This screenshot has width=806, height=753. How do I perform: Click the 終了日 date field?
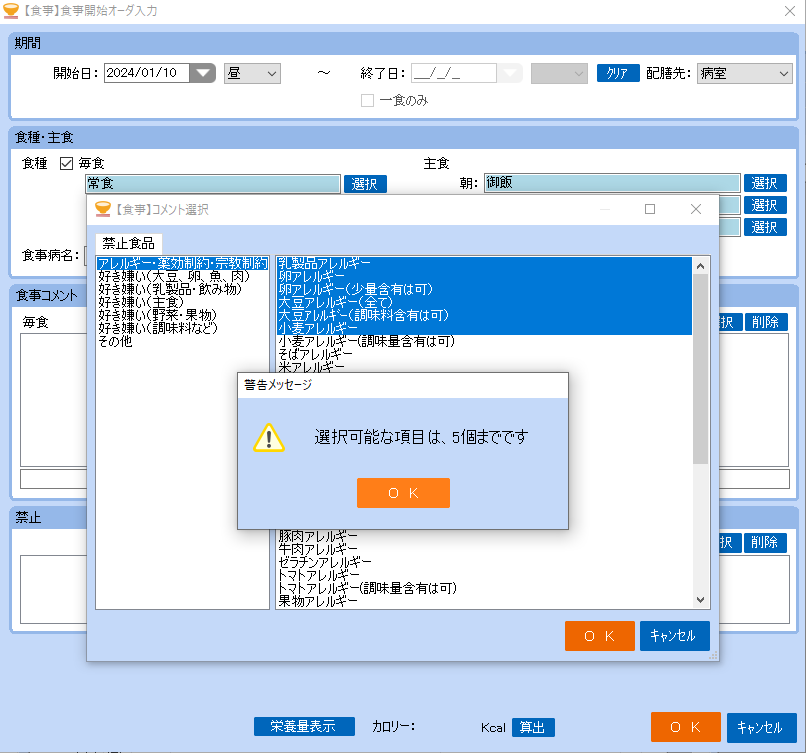(x=454, y=73)
